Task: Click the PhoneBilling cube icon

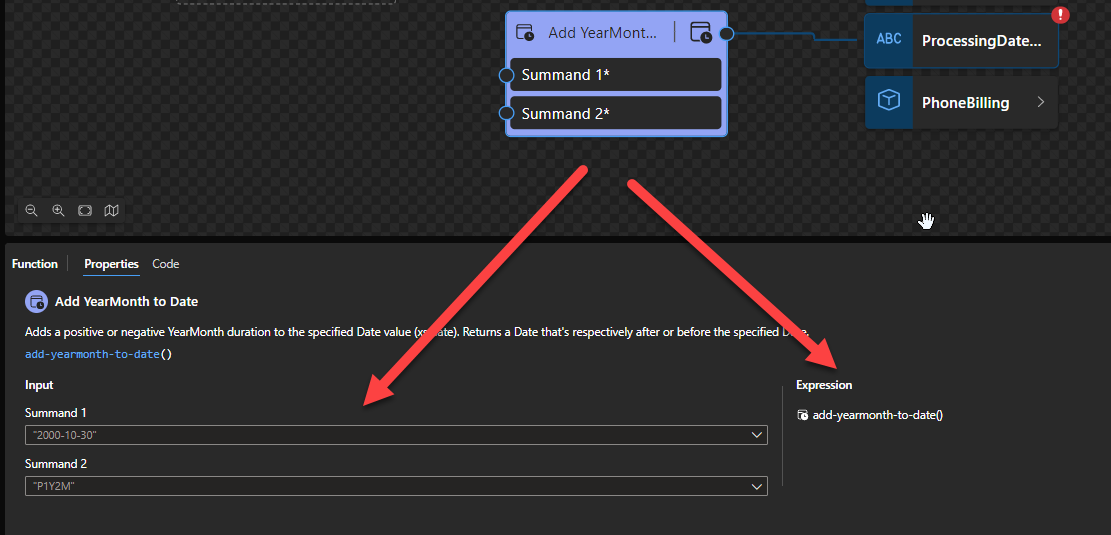Action: tap(889, 102)
